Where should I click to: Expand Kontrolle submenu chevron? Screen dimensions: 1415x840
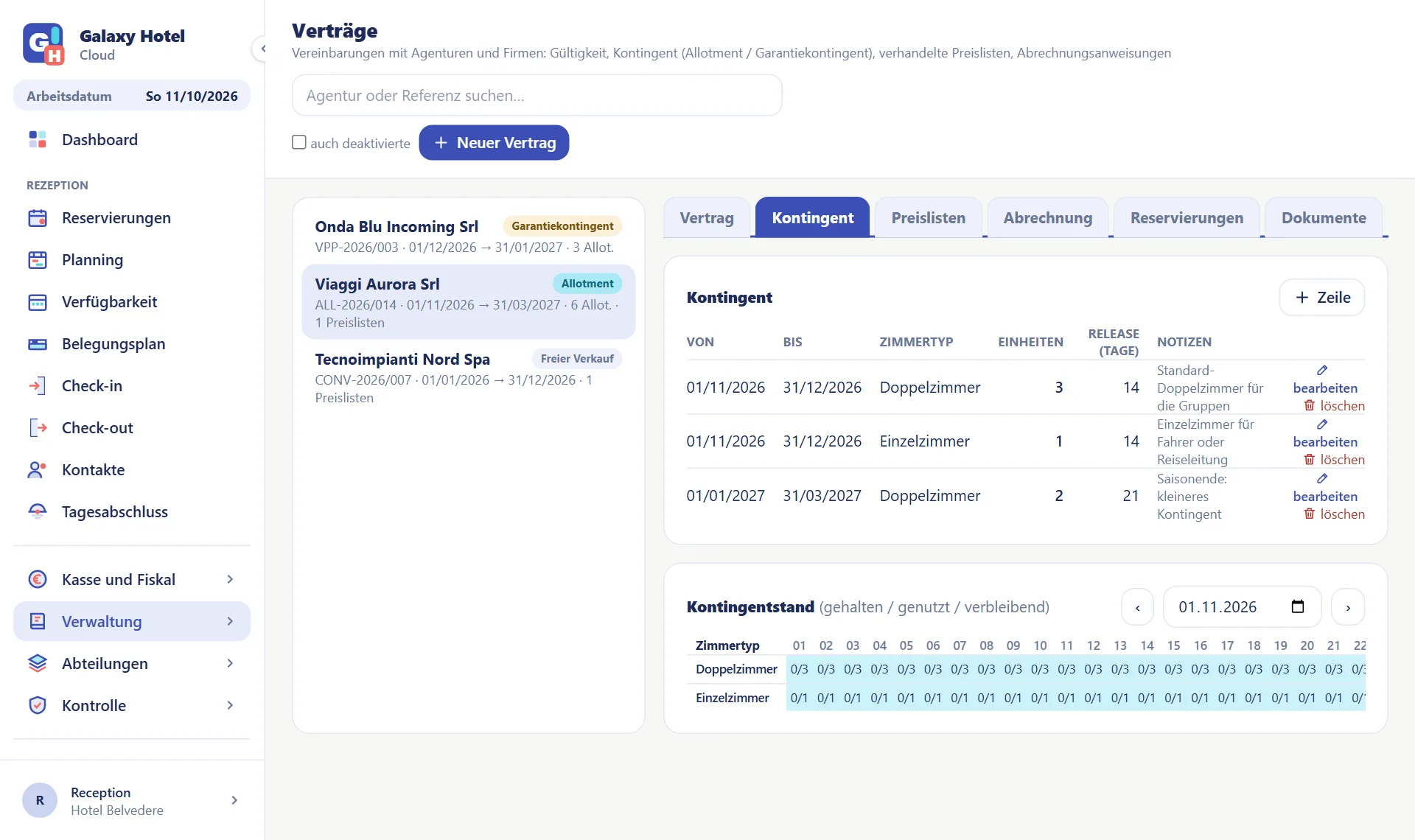point(230,705)
